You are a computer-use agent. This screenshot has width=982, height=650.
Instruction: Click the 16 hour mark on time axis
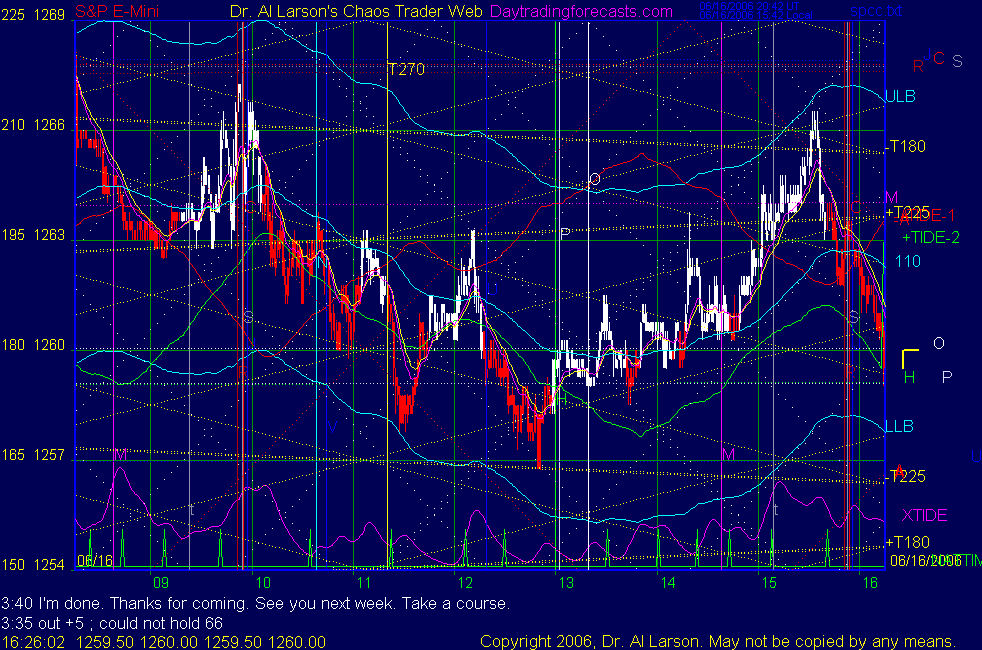point(870,583)
